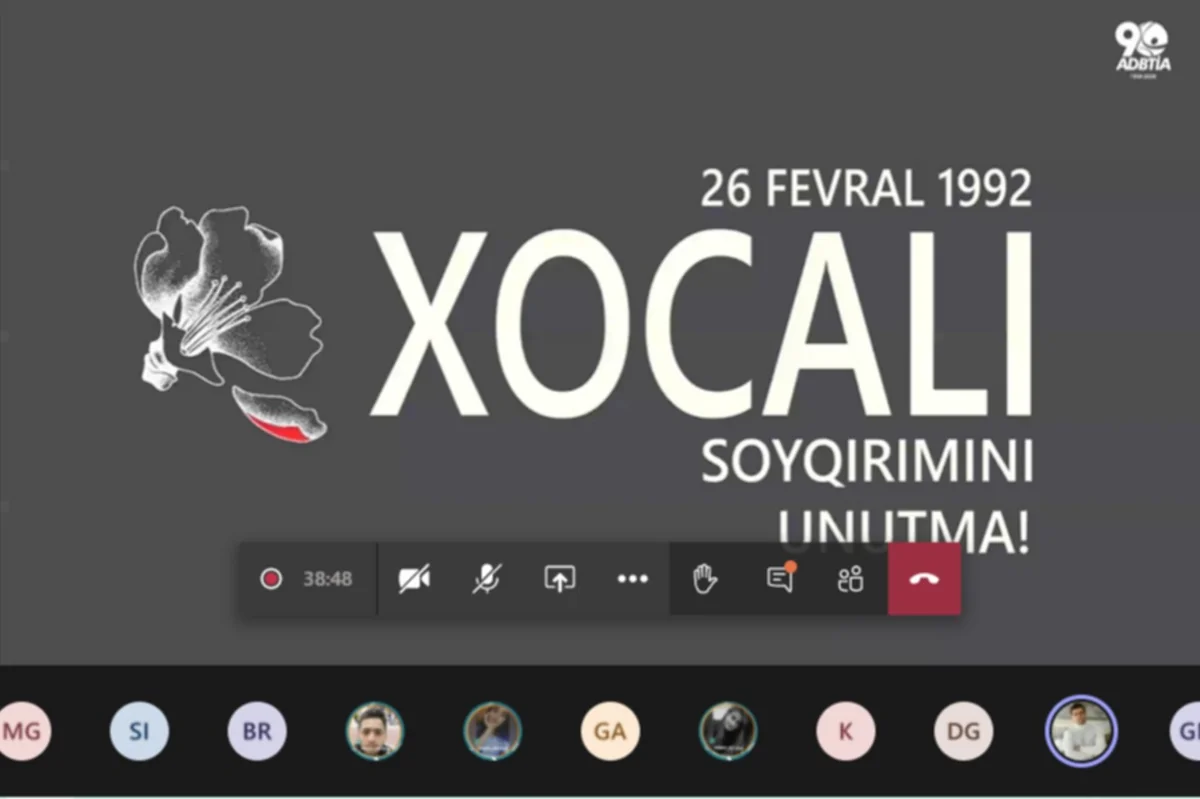Toggle the raised hand
Image resolution: width=1200 pixels, height=799 pixels.
[703, 578]
